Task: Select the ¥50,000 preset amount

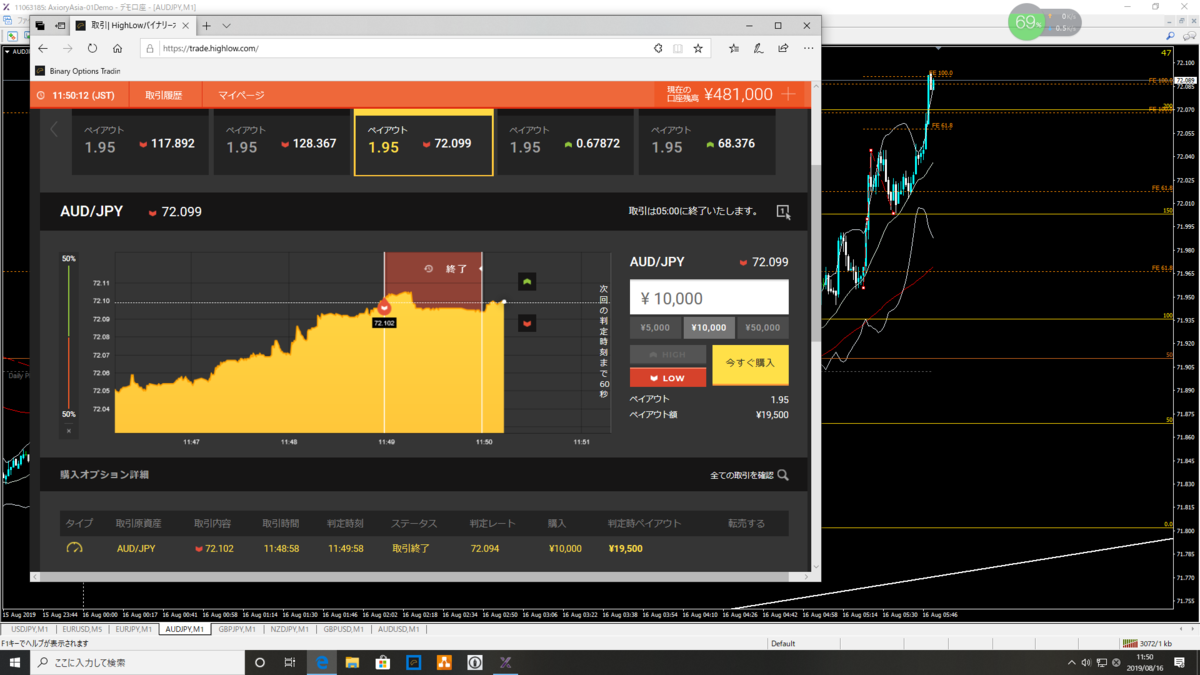Action: (763, 328)
